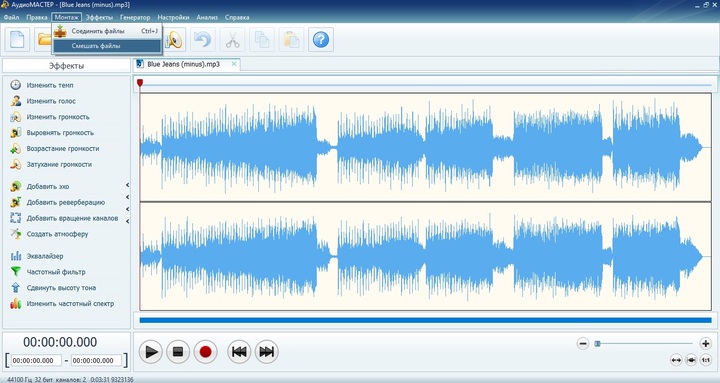Click the upper channel waveform
This screenshot has height=383, width=720.
[426, 147]
